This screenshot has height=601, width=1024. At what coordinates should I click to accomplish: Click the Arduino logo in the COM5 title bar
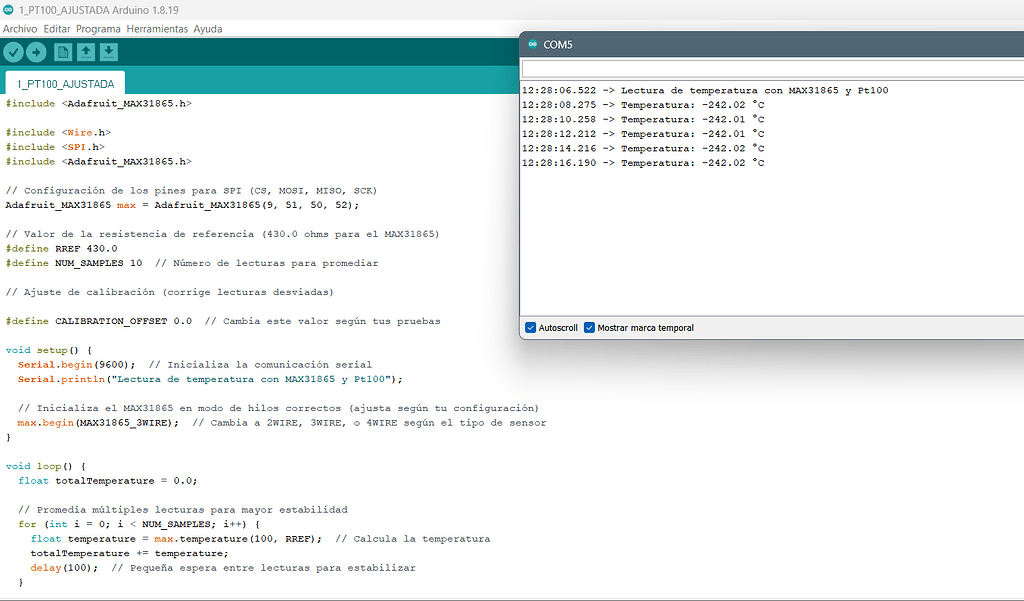pyautogui.click(x=531, y=44)
